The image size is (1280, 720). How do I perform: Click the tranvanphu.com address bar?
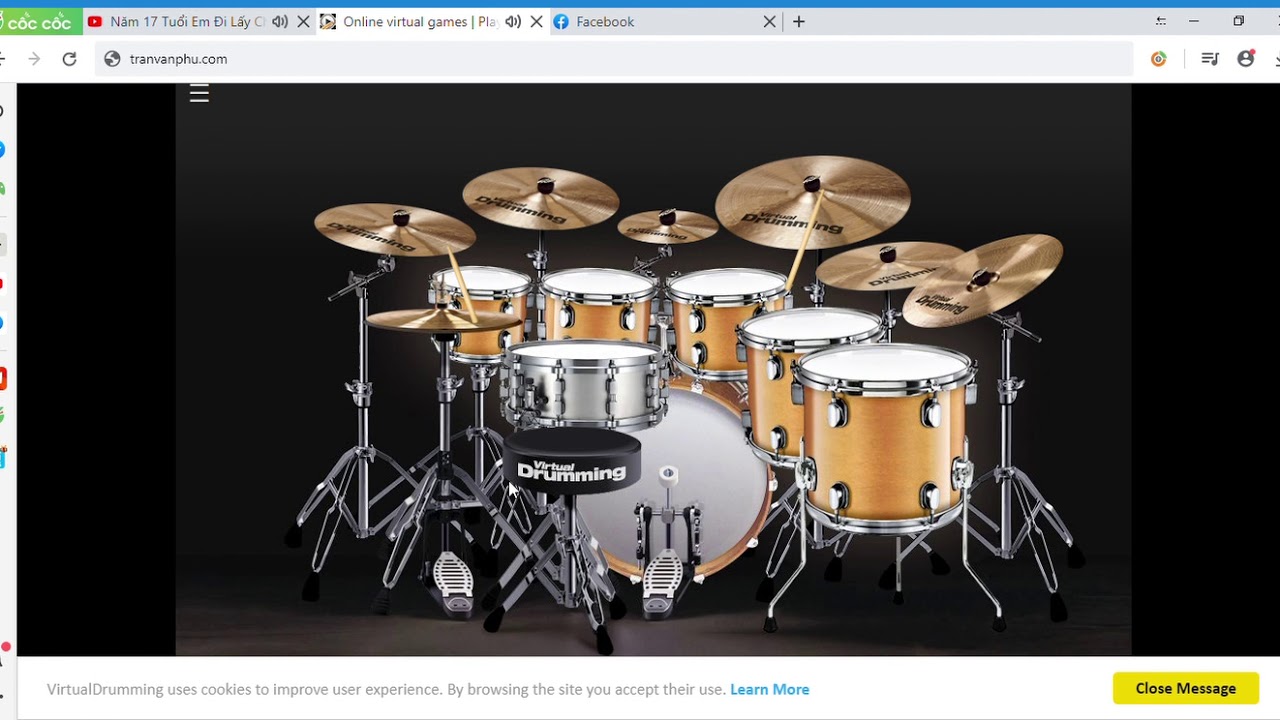[615, 59]
